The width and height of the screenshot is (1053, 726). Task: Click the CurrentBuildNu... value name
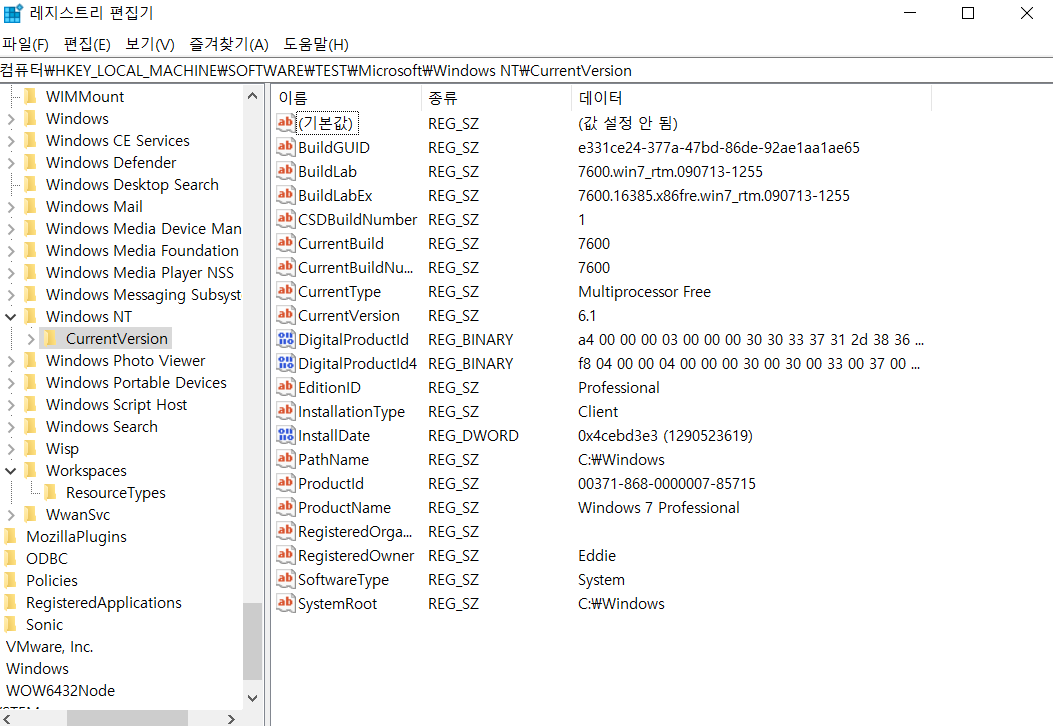(355, 267)
